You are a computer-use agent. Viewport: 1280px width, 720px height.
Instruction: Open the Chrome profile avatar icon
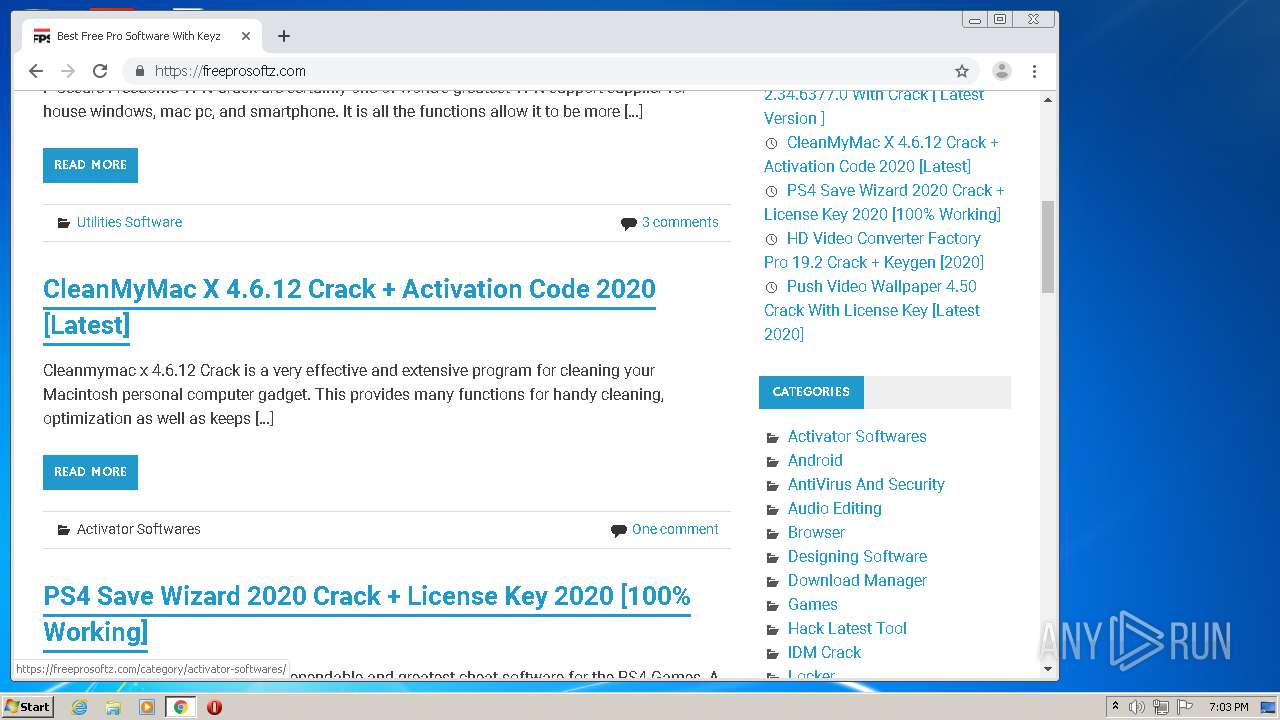click(1001, 71)
